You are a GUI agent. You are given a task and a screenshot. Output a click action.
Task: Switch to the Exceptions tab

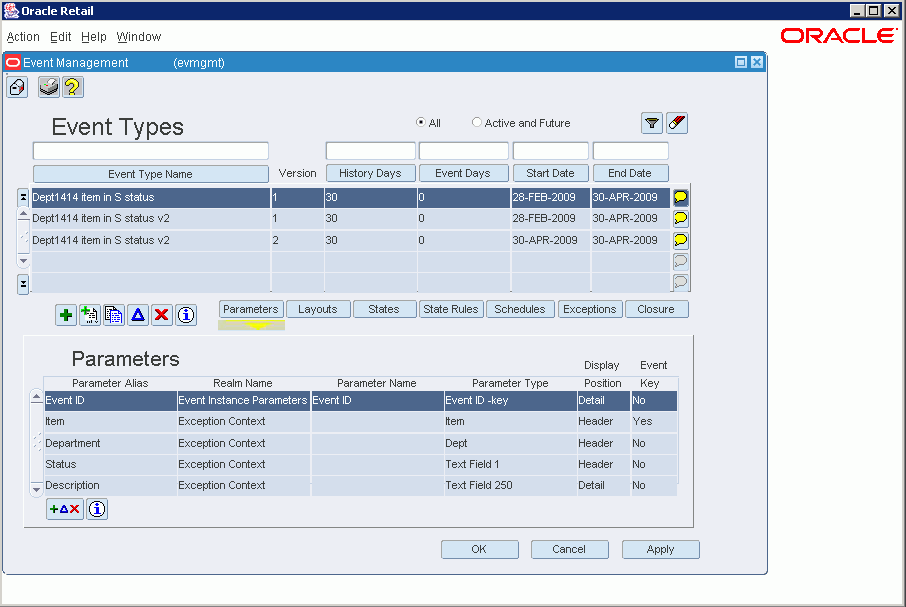click(590, 309)
